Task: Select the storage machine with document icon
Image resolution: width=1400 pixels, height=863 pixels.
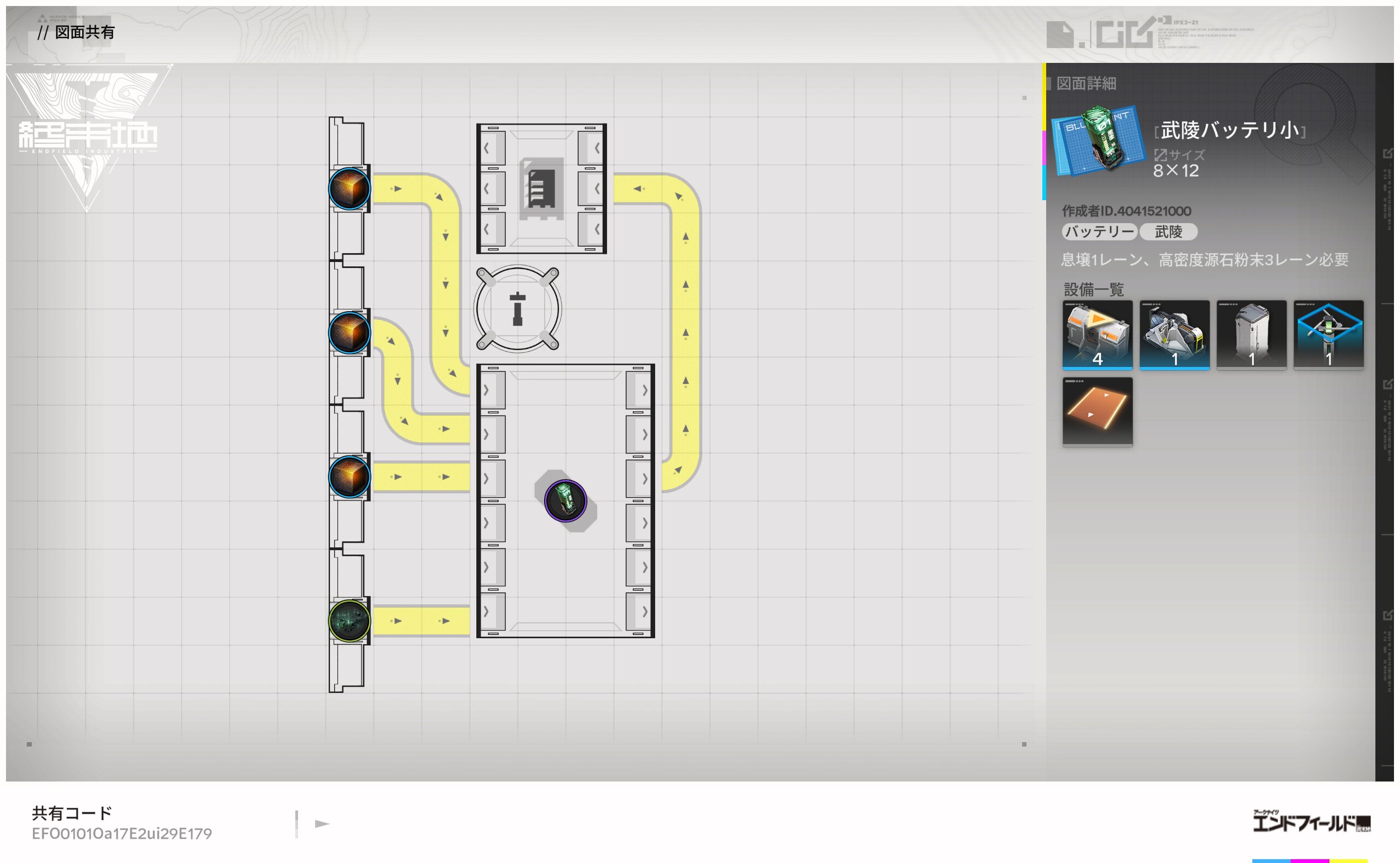Action: 541,188
